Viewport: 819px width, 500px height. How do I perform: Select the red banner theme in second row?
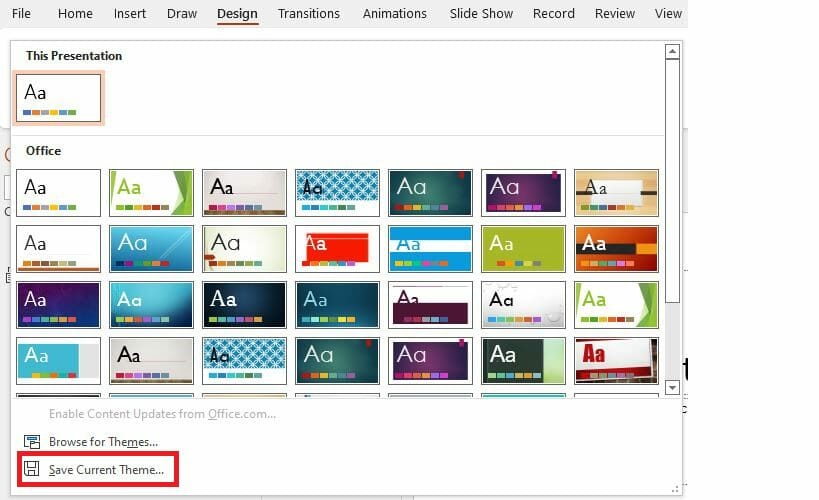point(337,248)
